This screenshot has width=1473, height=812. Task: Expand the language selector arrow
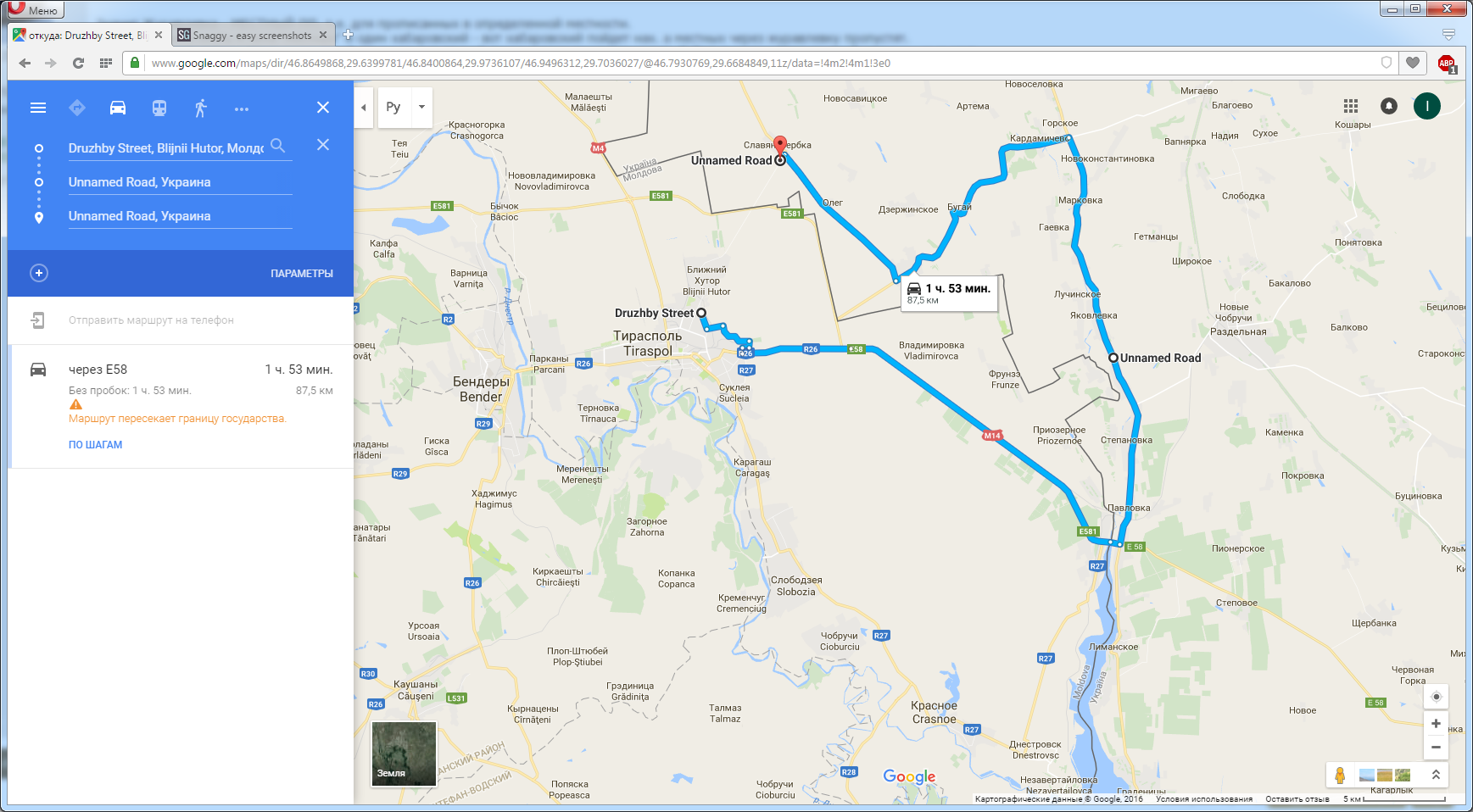pos(421,108)
